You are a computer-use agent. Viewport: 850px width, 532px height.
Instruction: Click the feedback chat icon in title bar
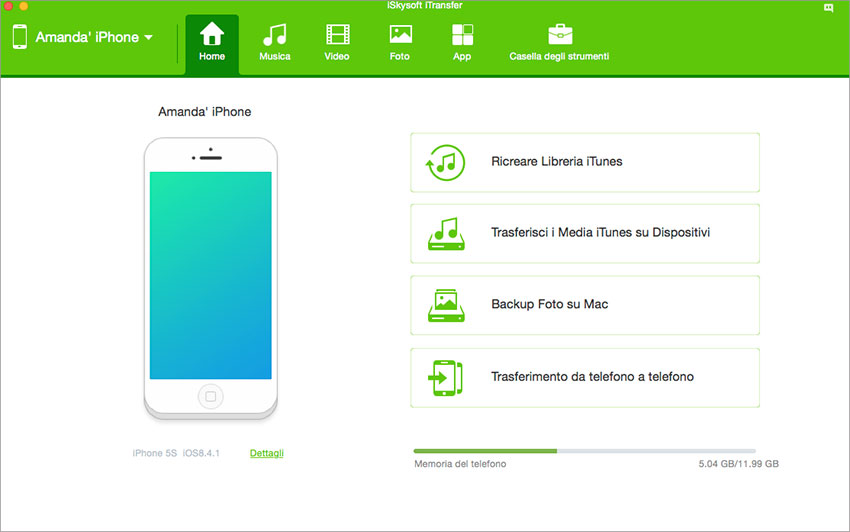pyautogui.click(x=828, y=8)
